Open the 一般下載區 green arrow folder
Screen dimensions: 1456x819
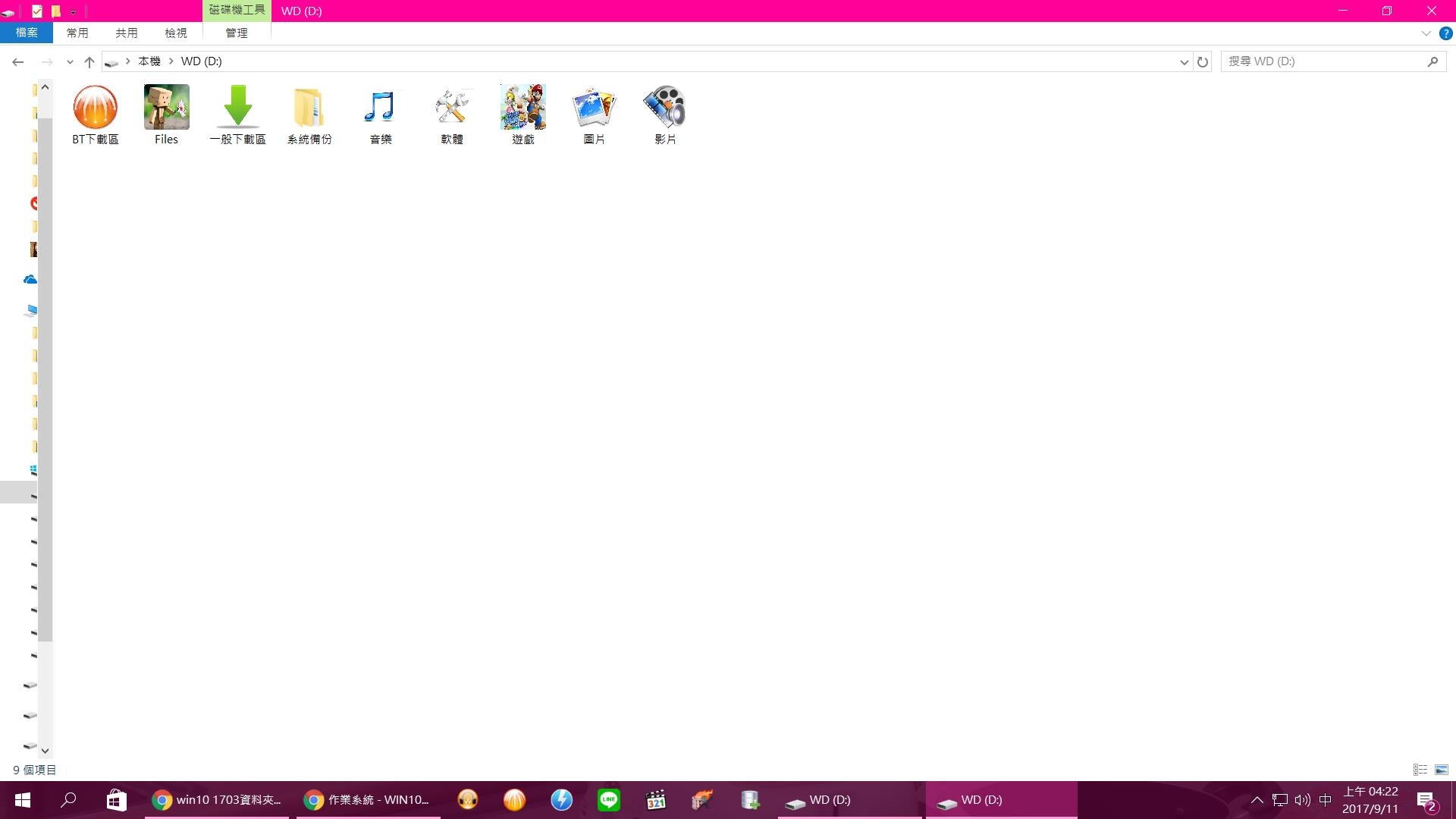coord(237,115)
